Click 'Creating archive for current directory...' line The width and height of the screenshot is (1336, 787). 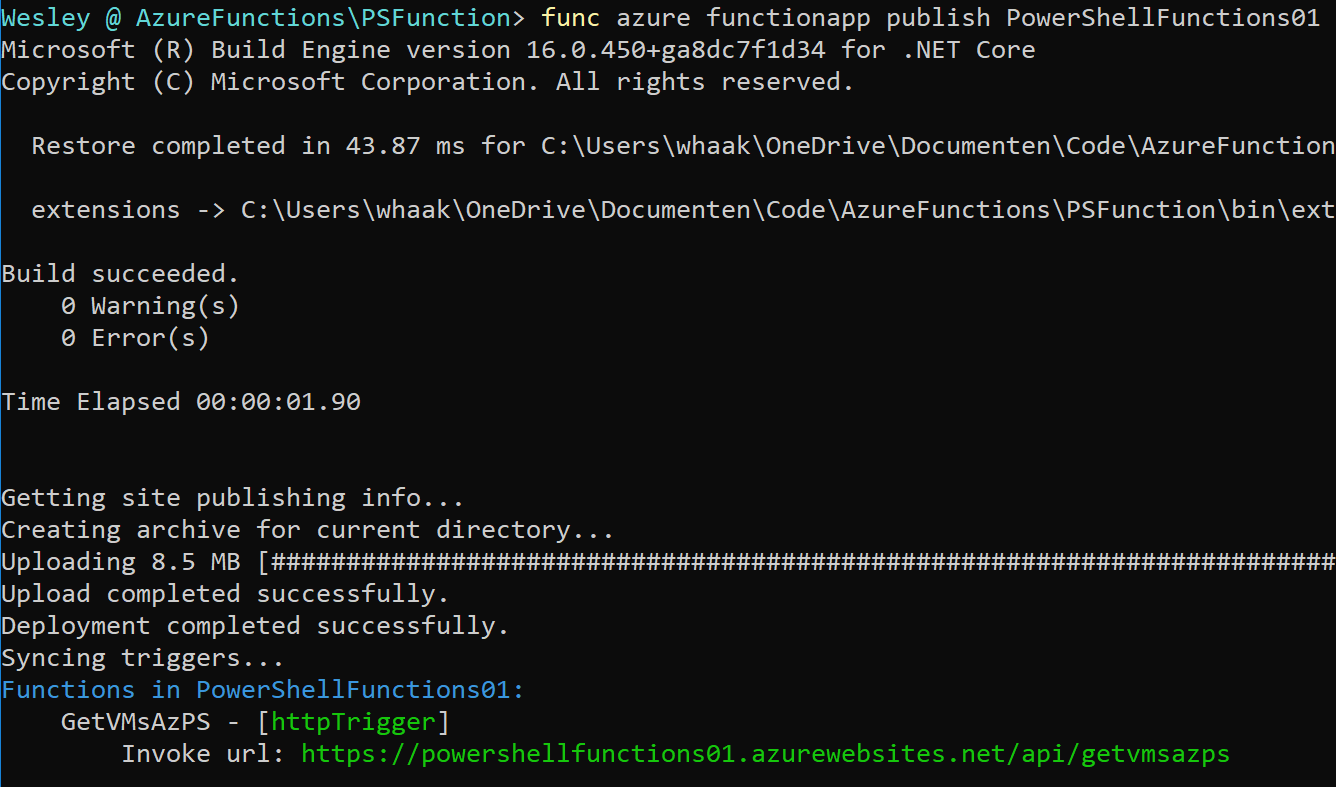[308, 530]
